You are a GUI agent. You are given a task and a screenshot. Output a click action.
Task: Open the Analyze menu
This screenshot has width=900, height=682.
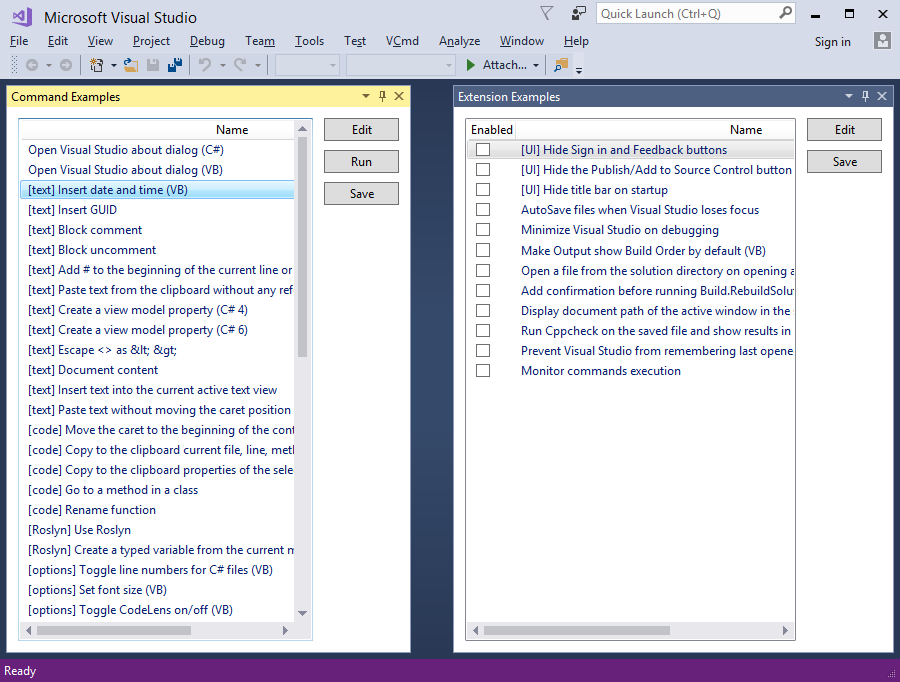[x=459, y=41]
